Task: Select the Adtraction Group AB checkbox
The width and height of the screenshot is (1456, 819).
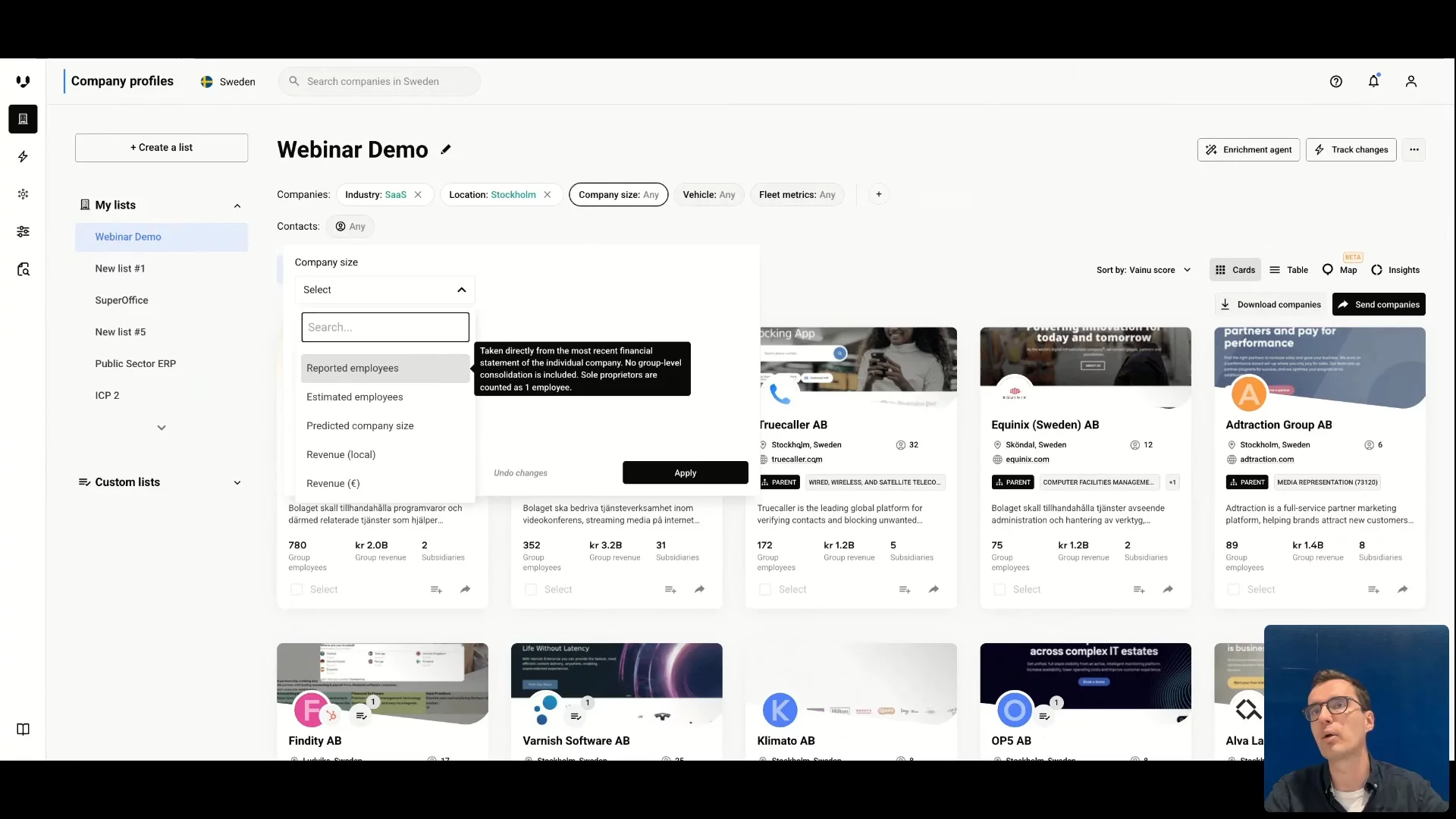Action: [1234, 589]
